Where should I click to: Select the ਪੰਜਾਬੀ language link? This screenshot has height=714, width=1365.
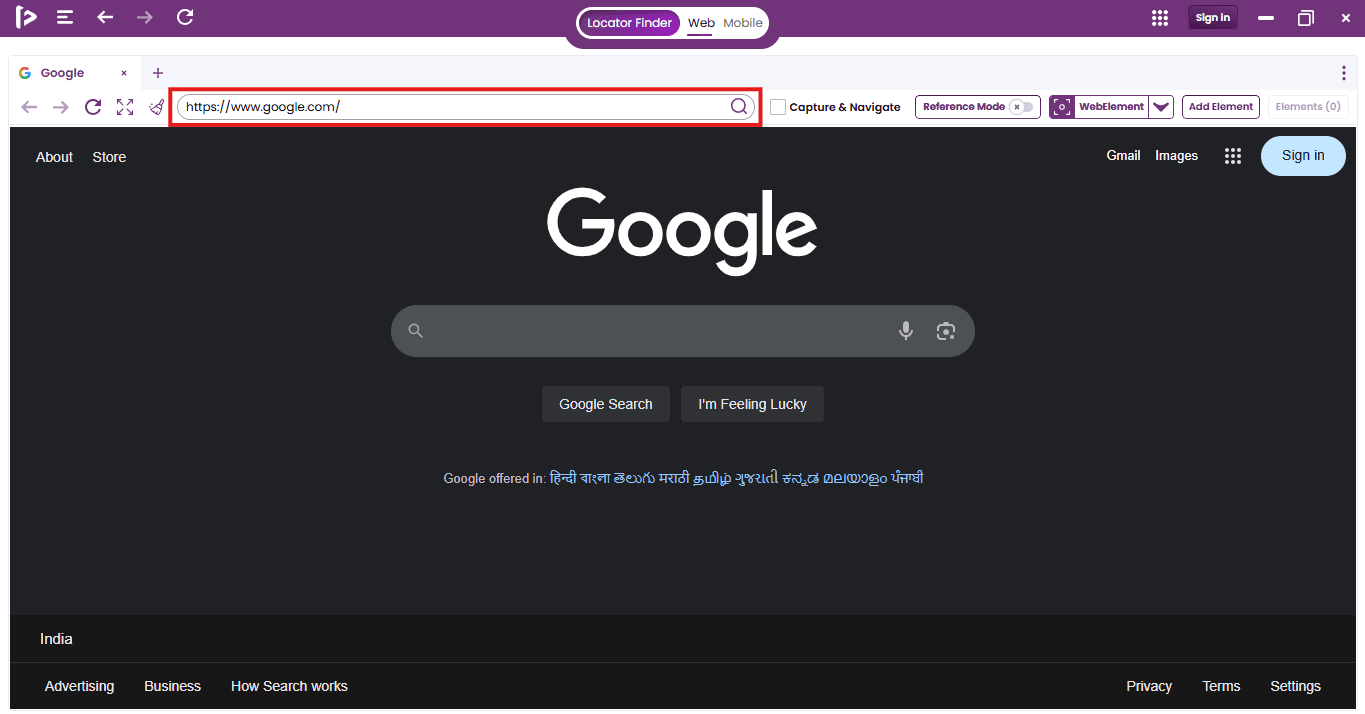tap(909, 478)
